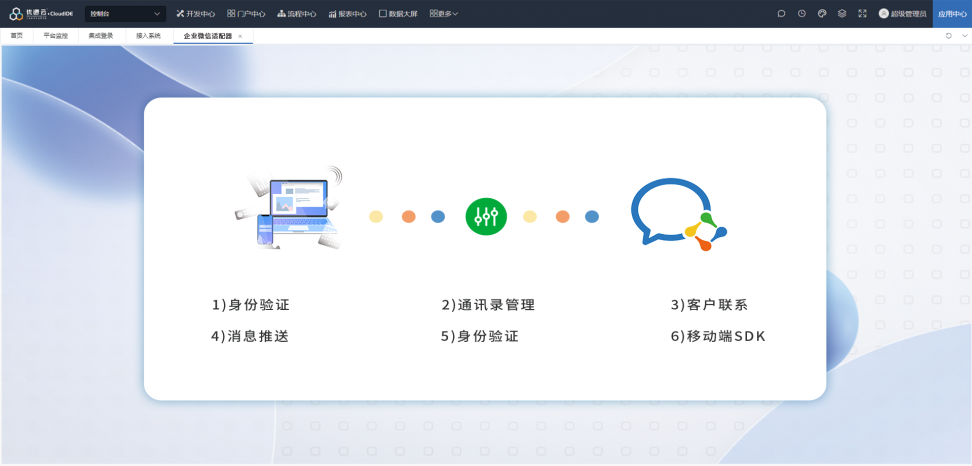
Task: Open the messages chat bubble icon
Action: (x=781, y=14)
